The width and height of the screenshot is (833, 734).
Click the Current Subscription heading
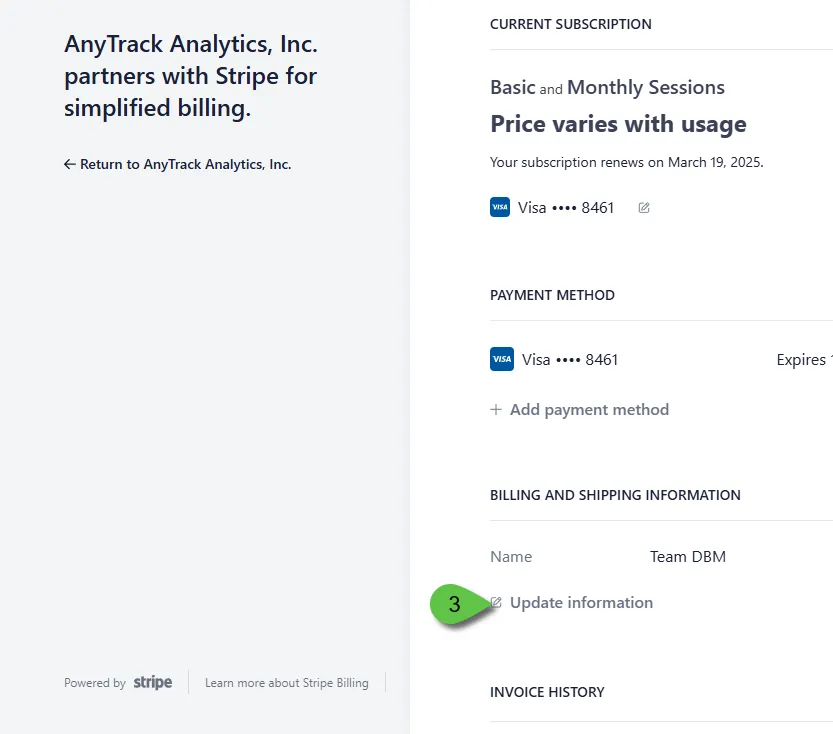click(x=571, y=24)
